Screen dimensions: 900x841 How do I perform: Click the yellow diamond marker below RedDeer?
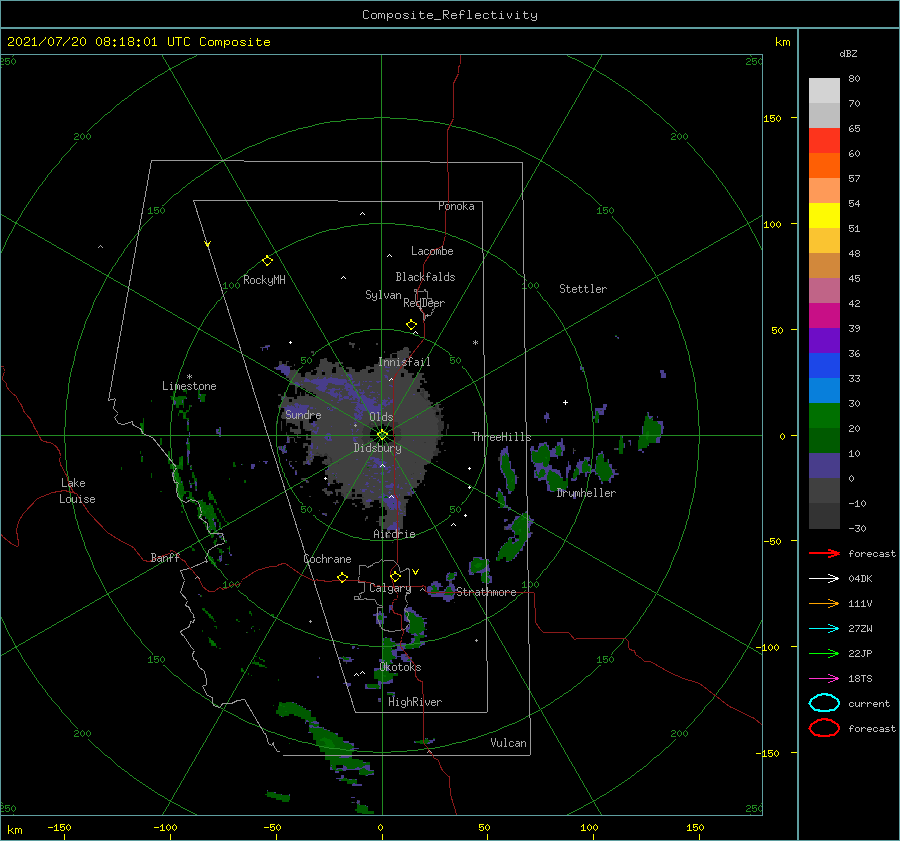(411, 325)
